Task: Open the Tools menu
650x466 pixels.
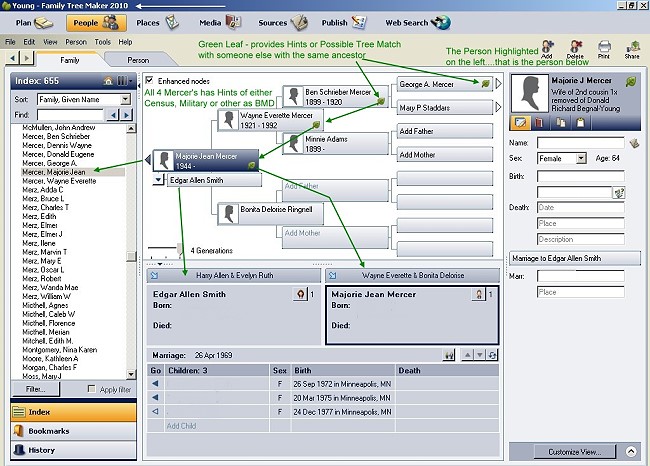Action: (x=102, y=42)
